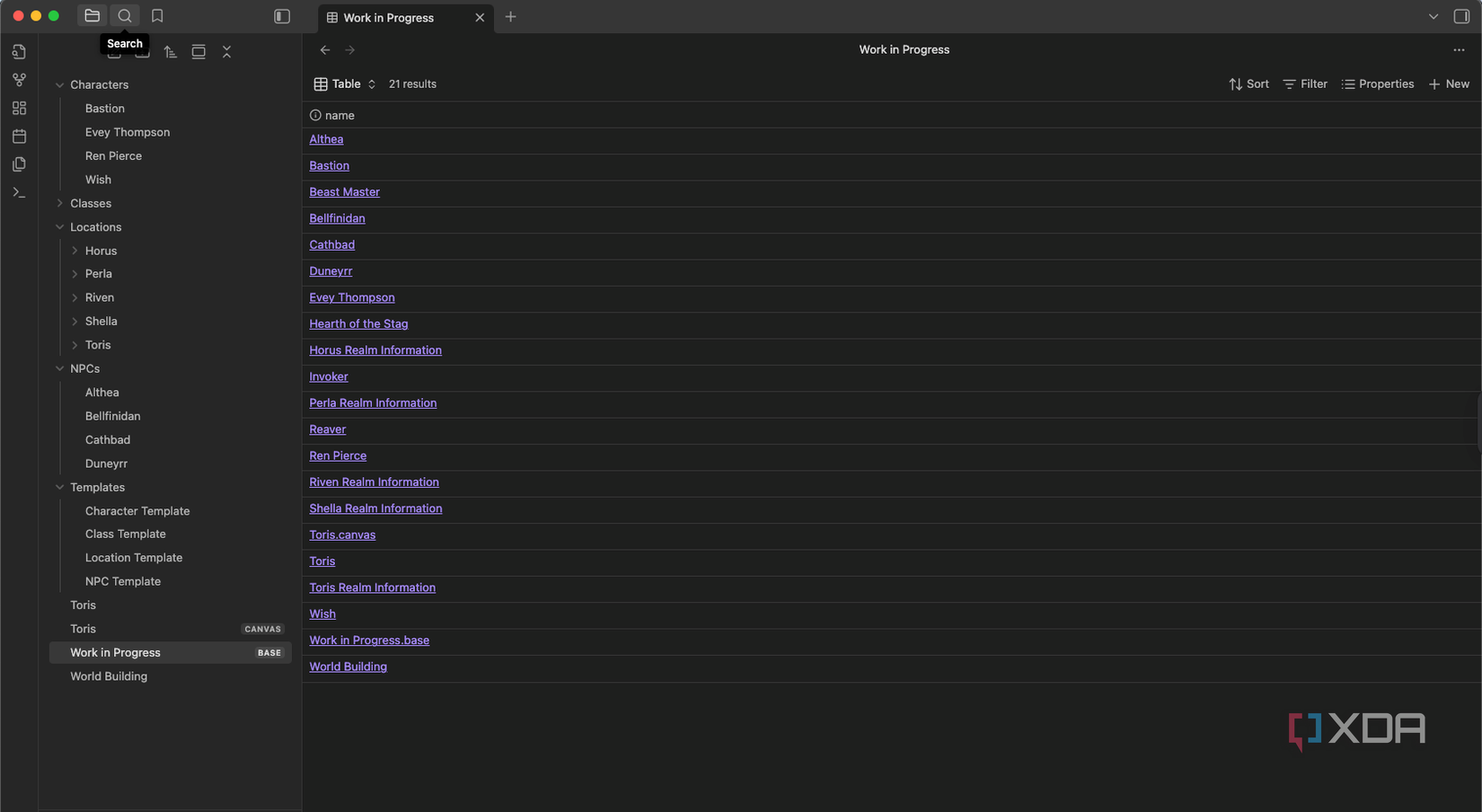Open Shella Realm Information link
Viewport: 1482px width, 812px height.
[375, 508]
